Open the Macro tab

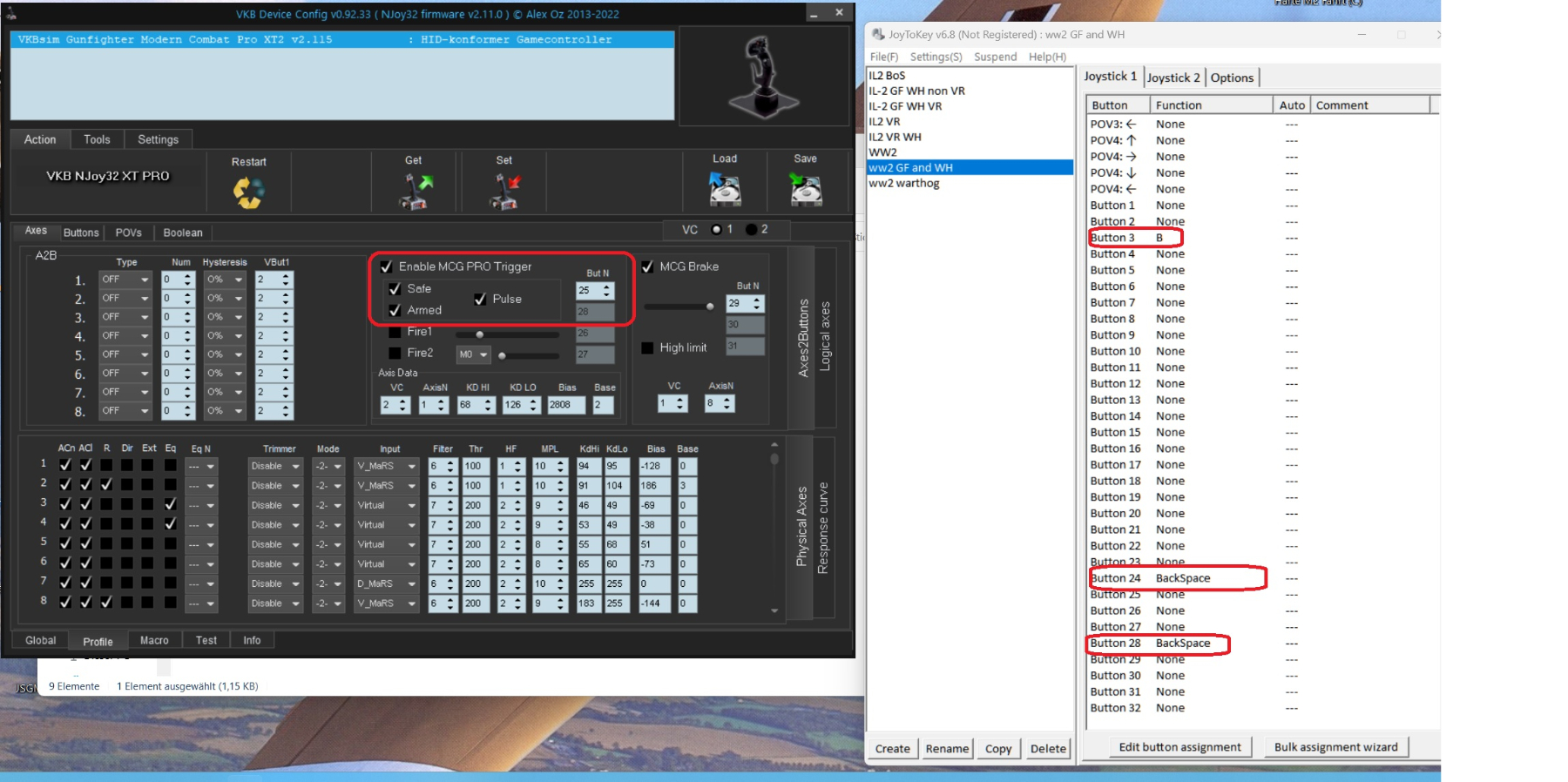pos(154,640)
